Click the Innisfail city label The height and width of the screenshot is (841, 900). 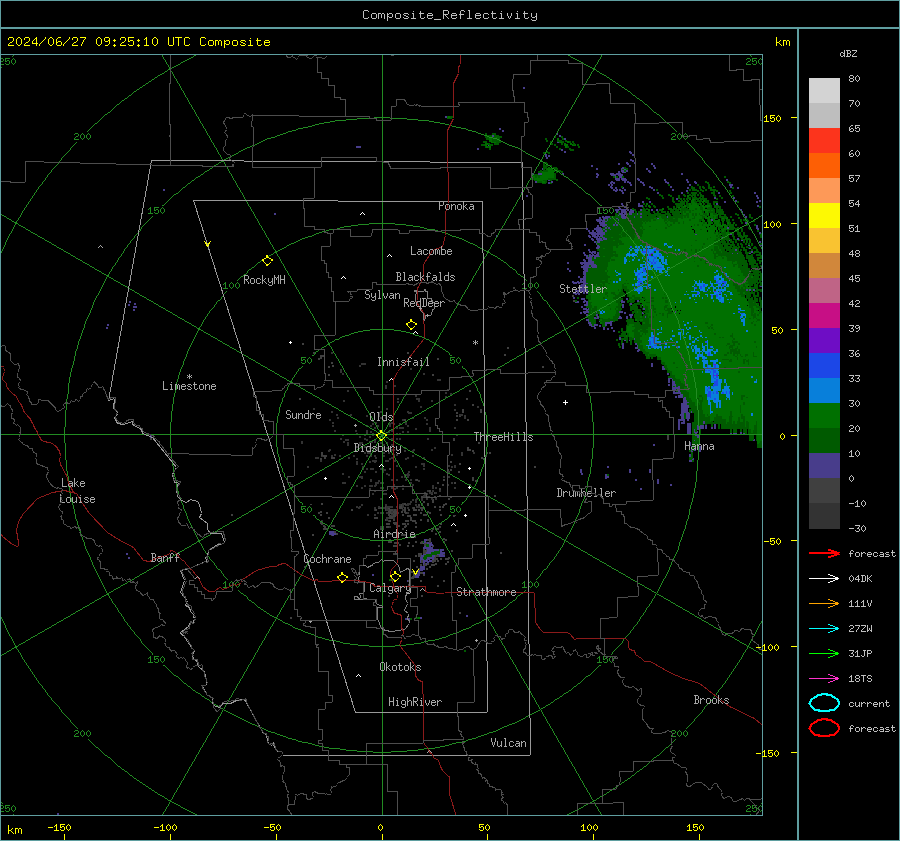(403, 362)
